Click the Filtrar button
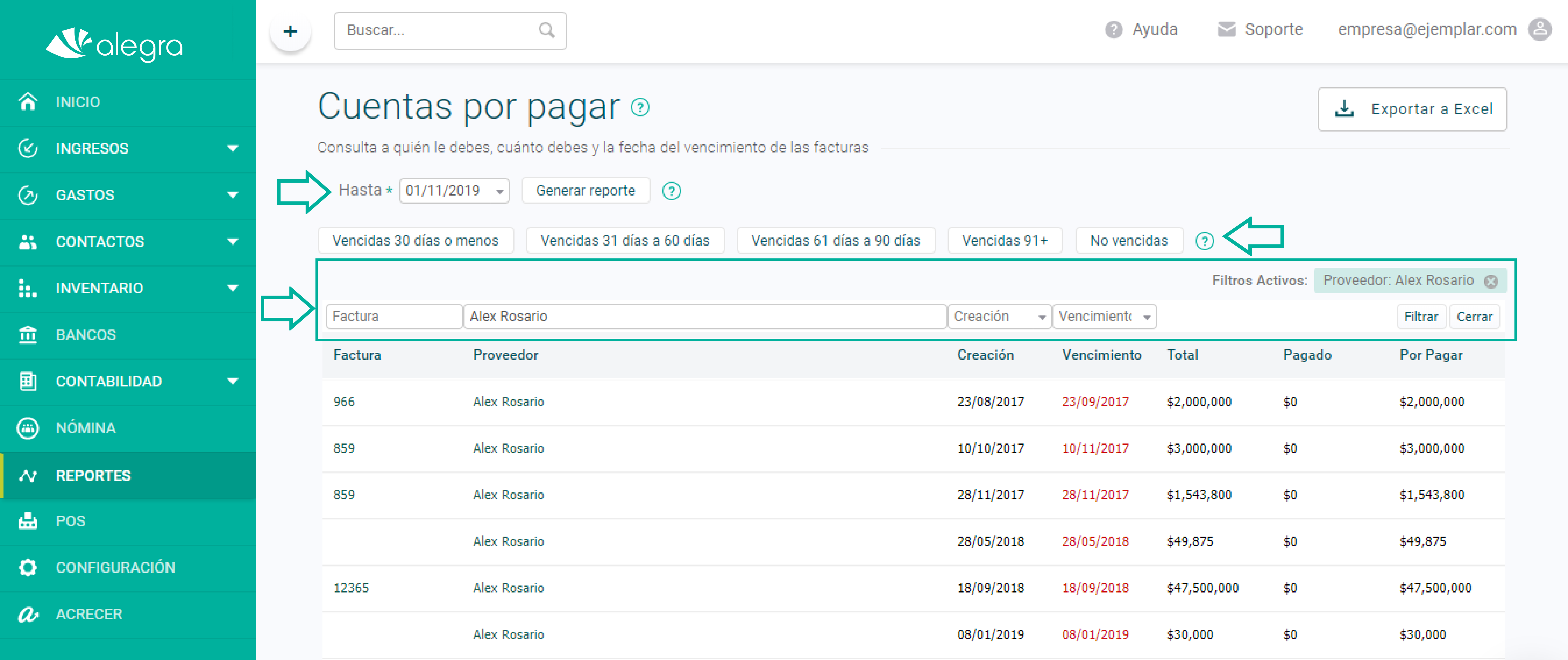Viewport: 1568px width, 660px height. click(x=1421, y=317)
